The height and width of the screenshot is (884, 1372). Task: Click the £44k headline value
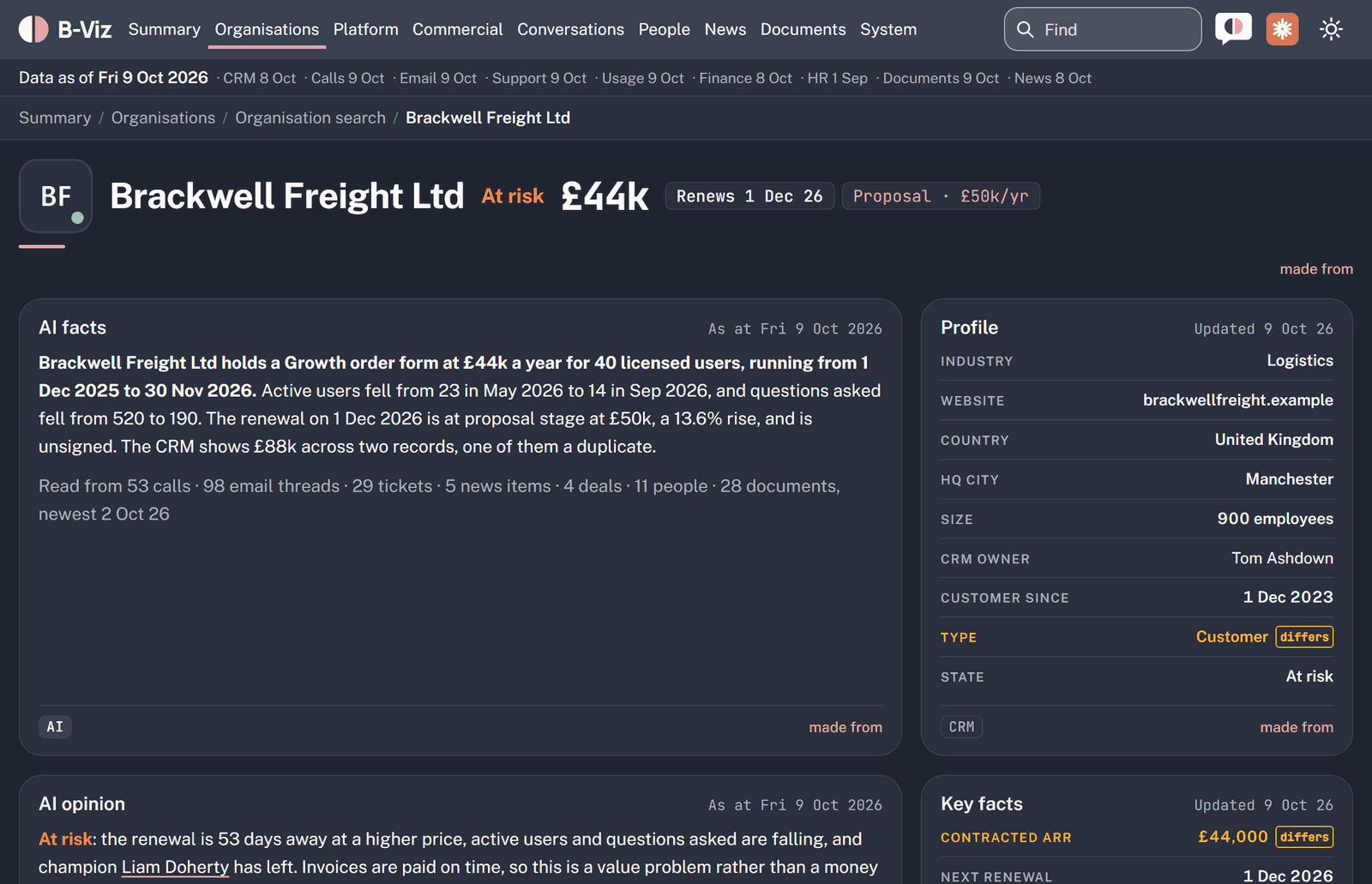(605, 196)
